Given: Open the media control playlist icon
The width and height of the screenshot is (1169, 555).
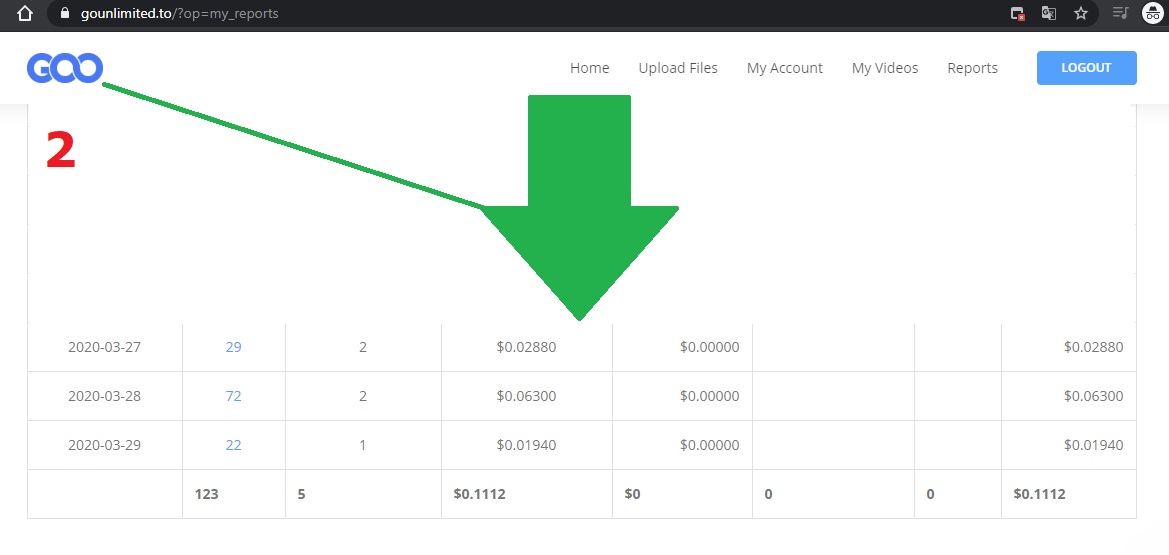Looking at the screenshot, I should pos(1120,13).
